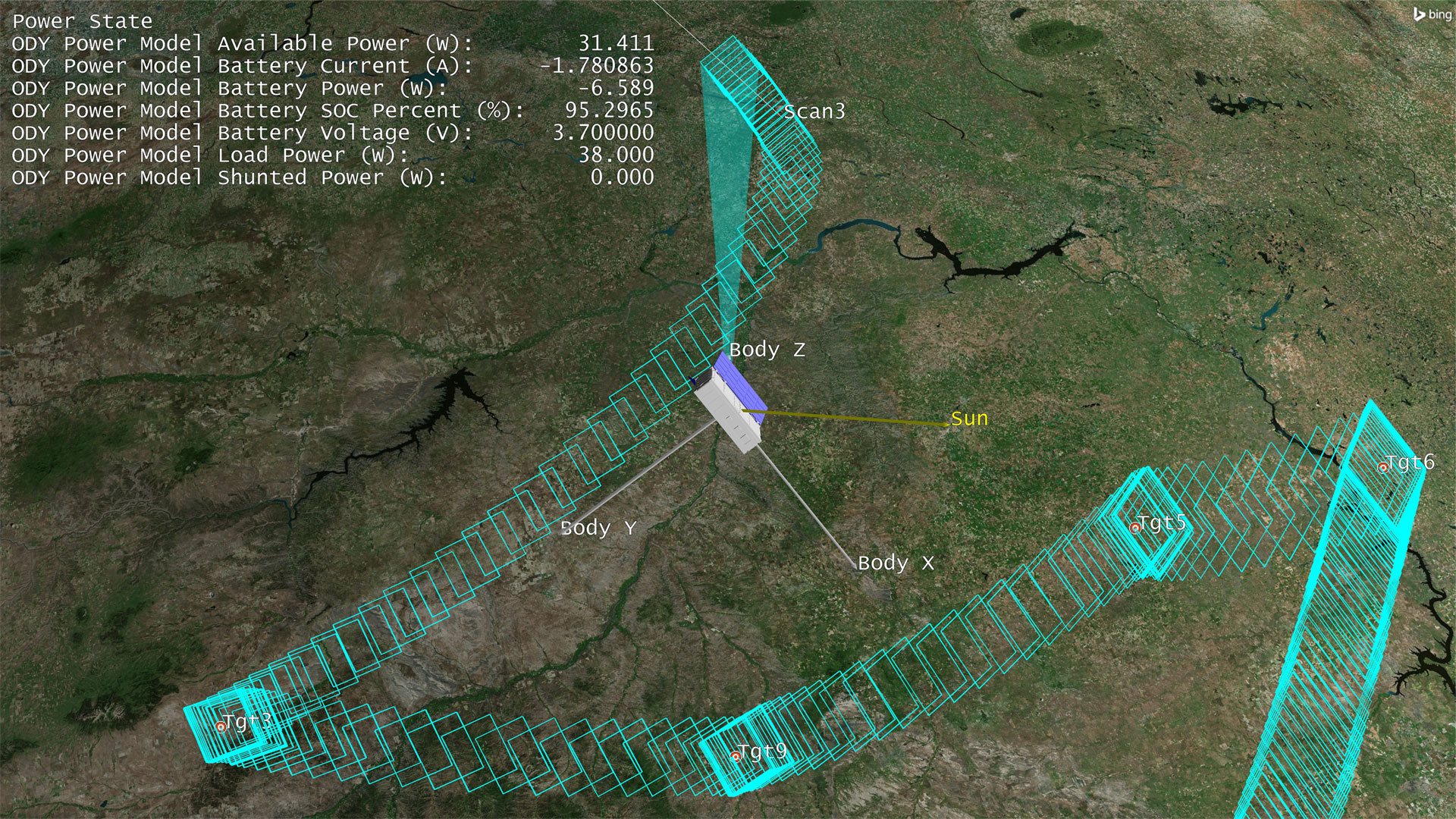Click the Battery SOC Percent value
Viewport: 1456px width, 819px height.
(x=609, y=110)
